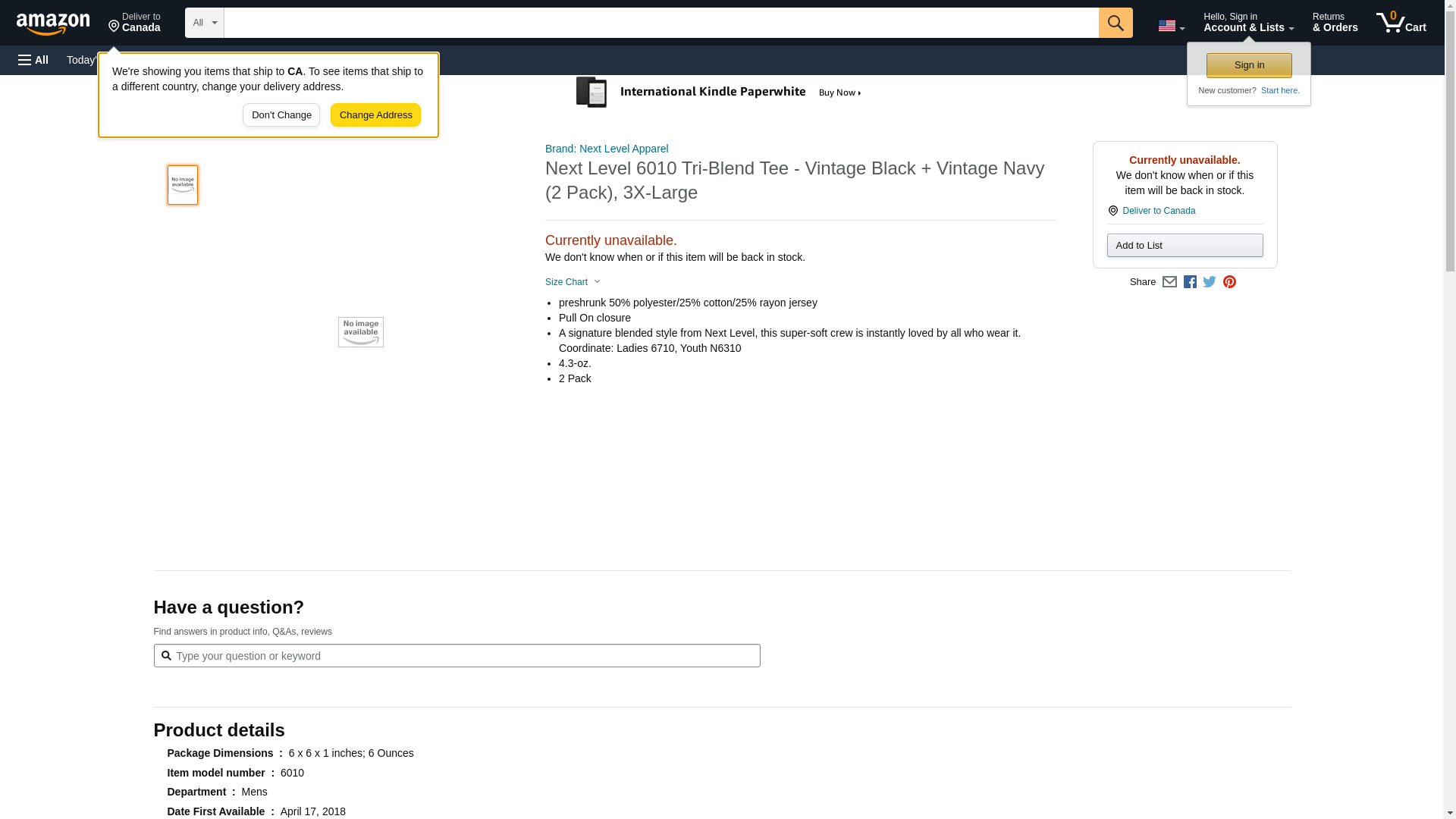Click the Amazon logo
The image size is (1456, 819).
53,24
